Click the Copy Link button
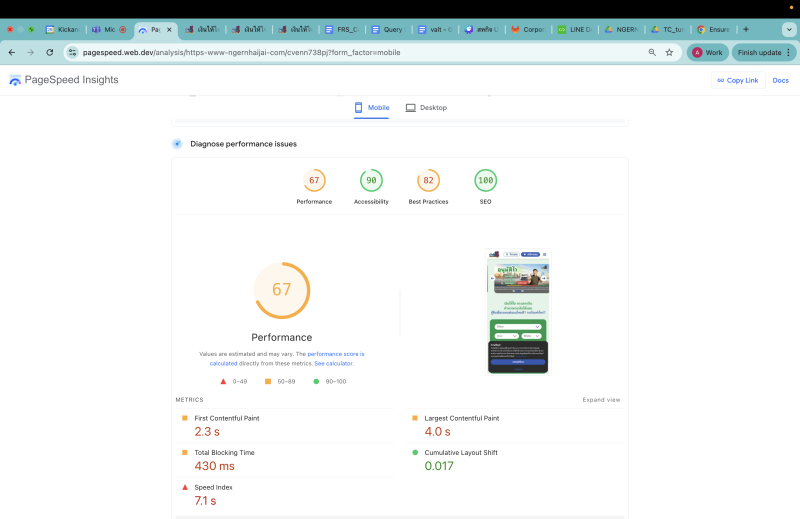Screen dimensions: 800x519 coord(736,80)
